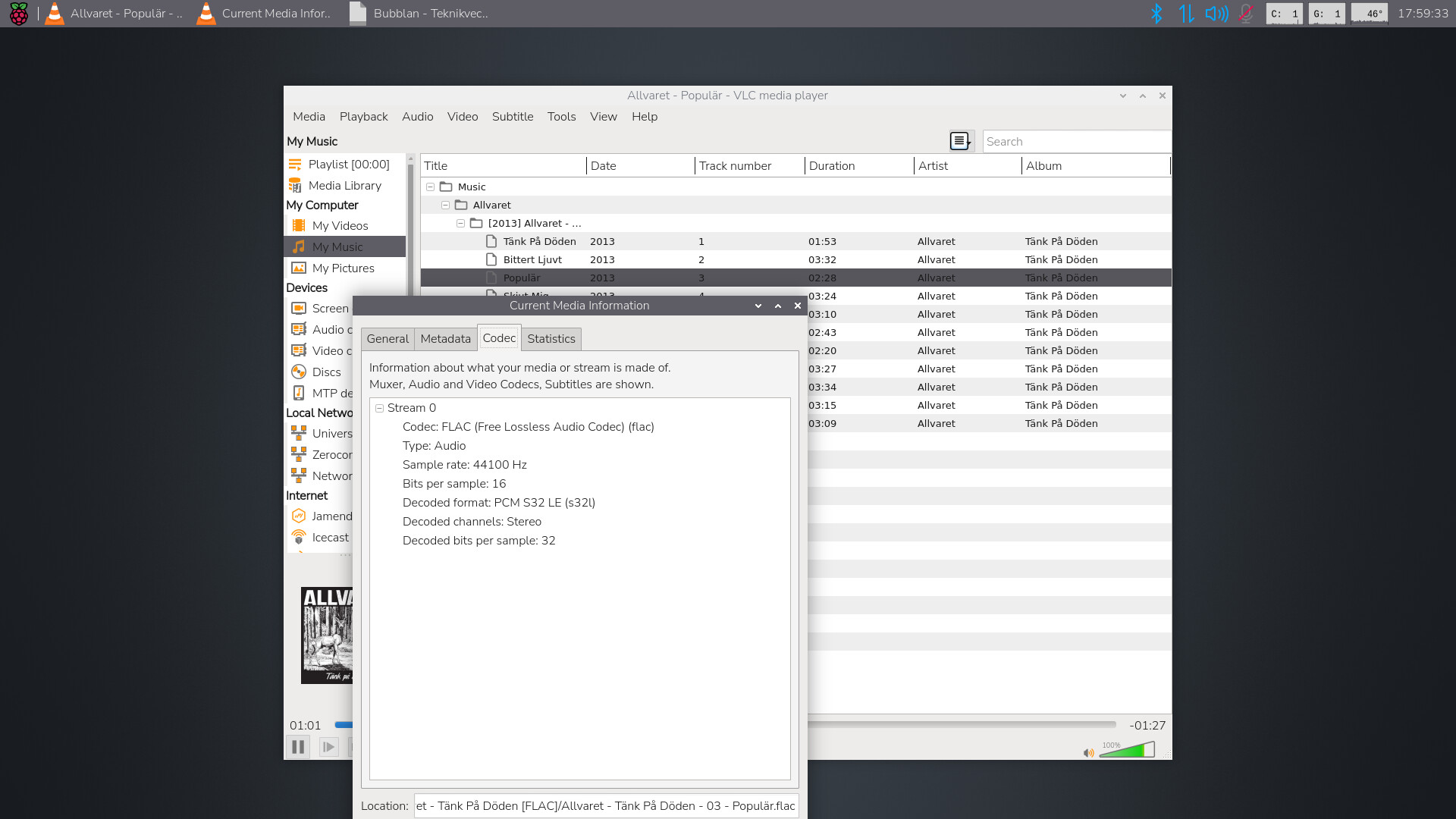Open the Audio menu

417,117
